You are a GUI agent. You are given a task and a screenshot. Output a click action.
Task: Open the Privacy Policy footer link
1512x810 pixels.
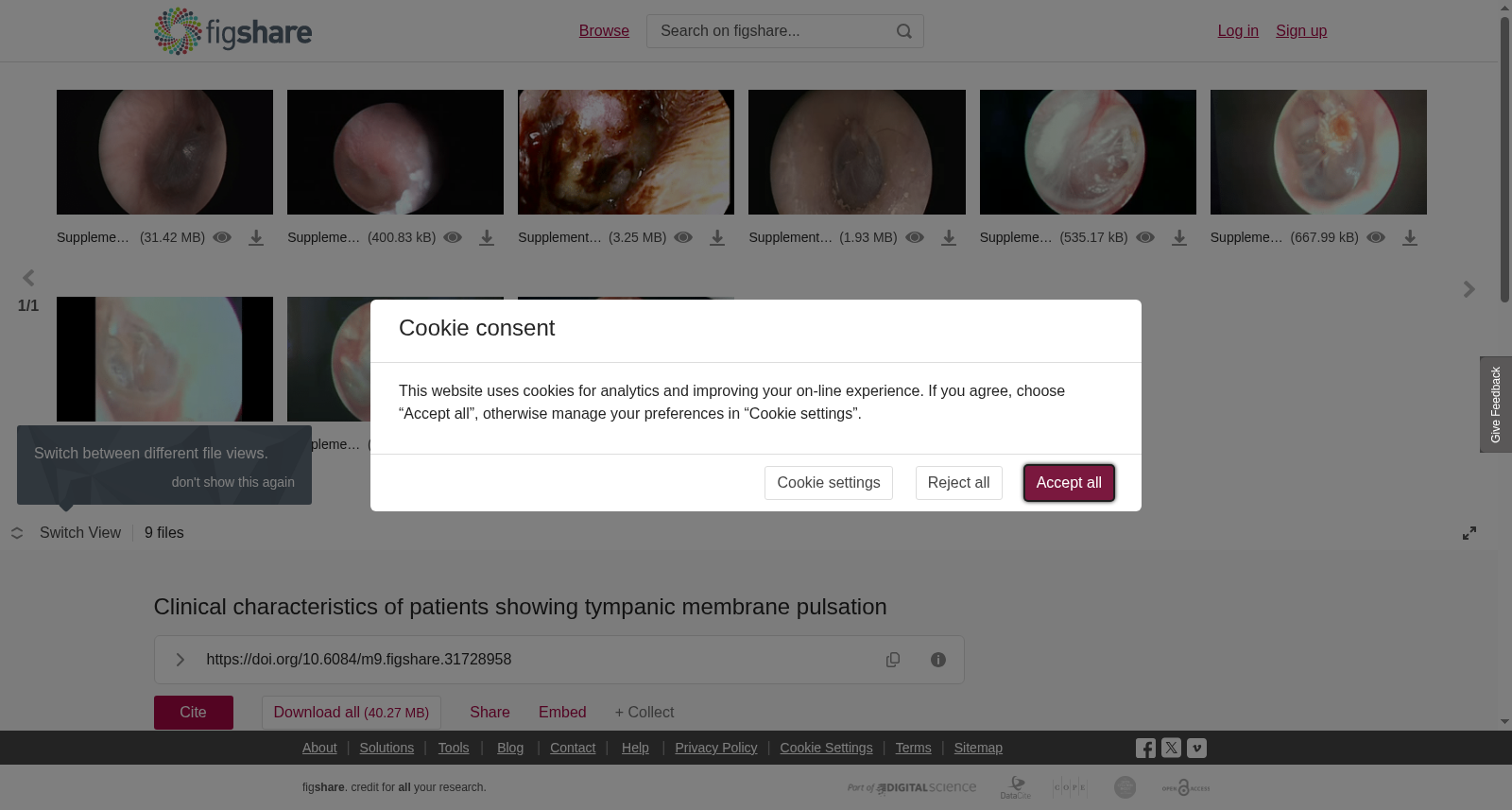pyautogui.click(x=716, y=748)
